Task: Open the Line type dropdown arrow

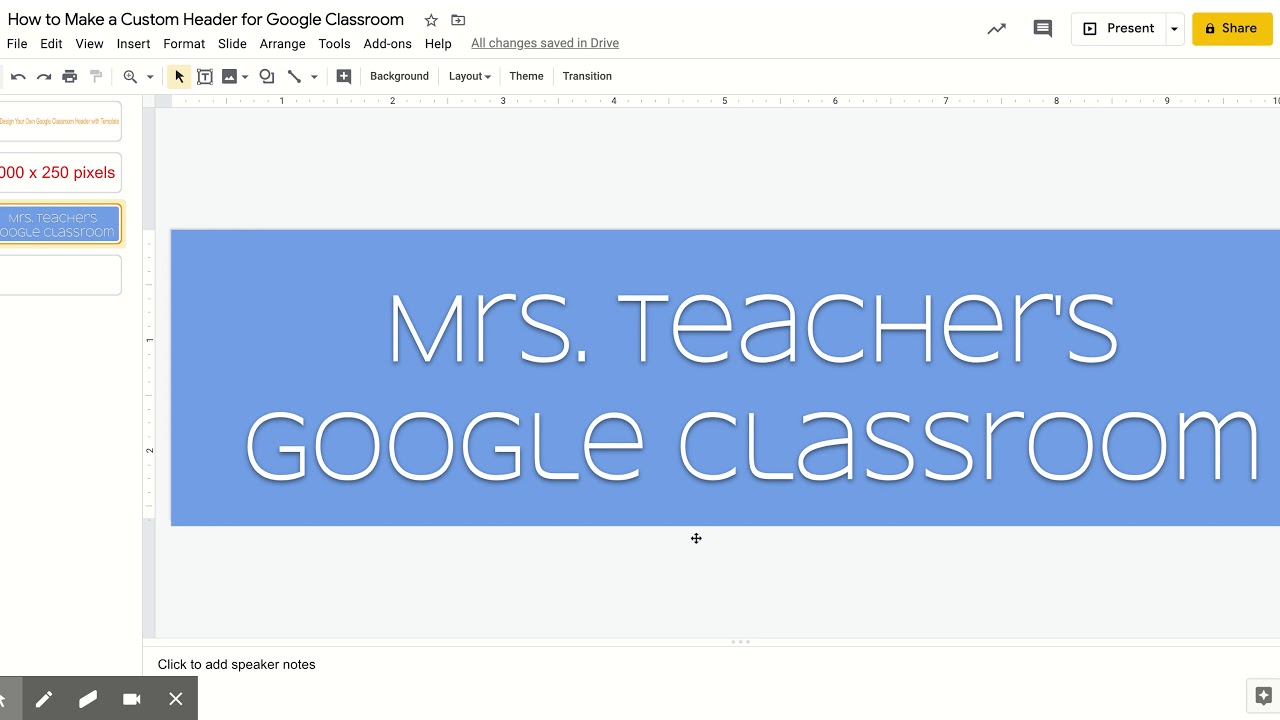Action: [314, 77]
